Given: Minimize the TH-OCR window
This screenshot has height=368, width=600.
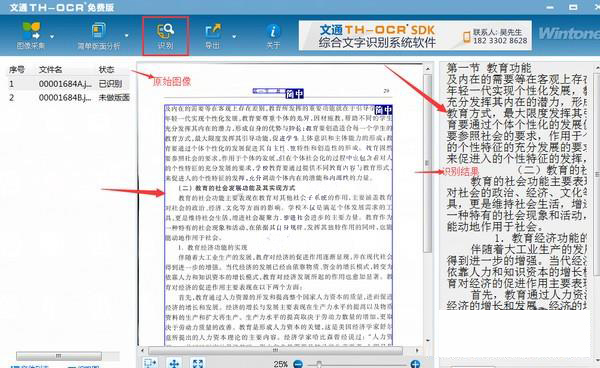Looking at the screenshot, I should [551, 7].
